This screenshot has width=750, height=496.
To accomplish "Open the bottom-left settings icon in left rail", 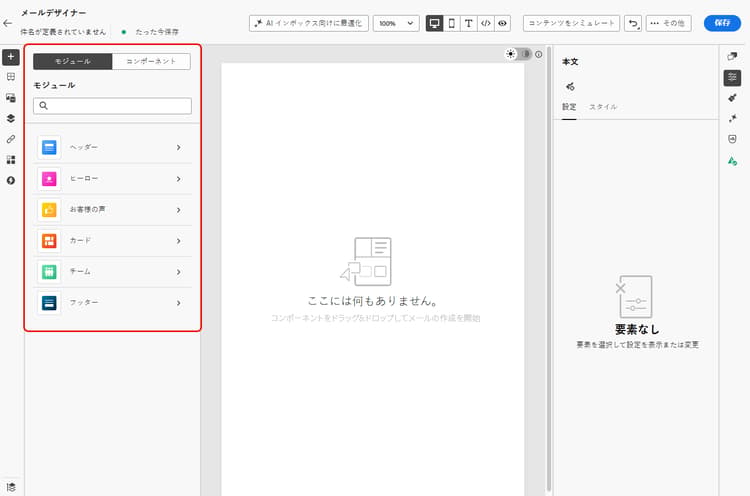I will [x=11, y=487].
